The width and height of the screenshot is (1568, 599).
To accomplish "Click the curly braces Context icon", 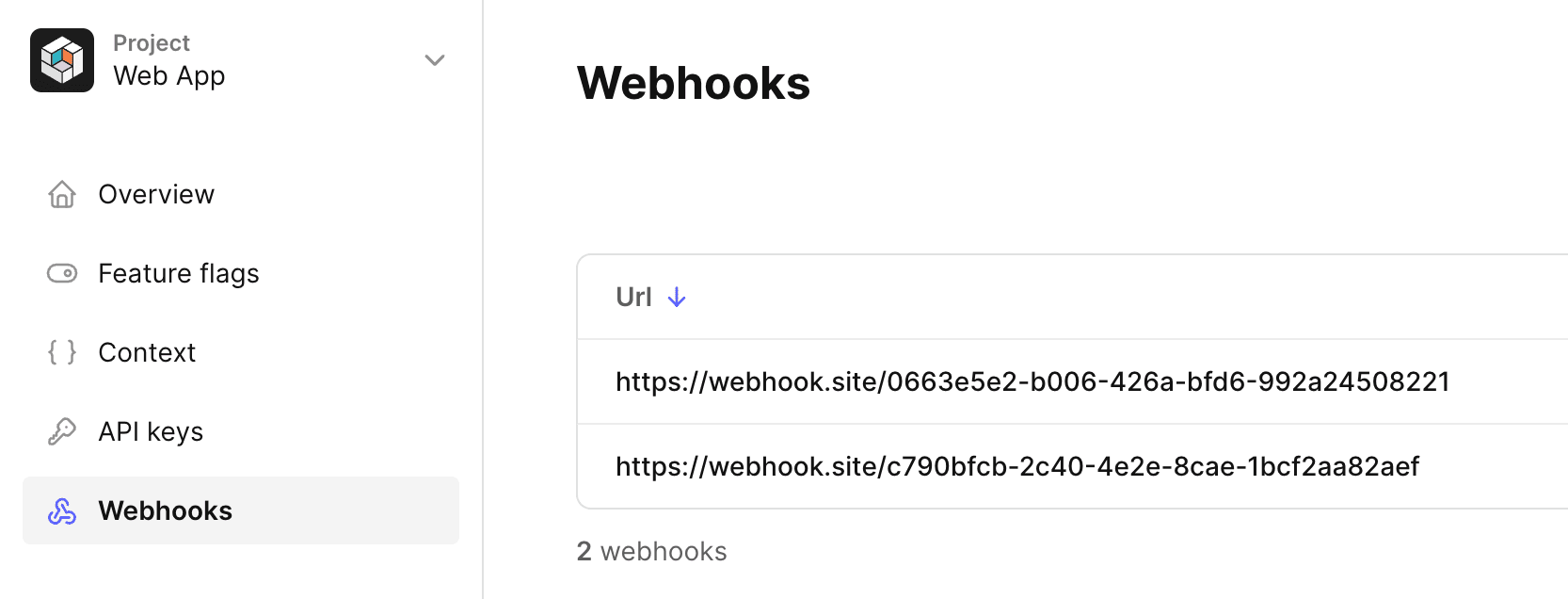I will tap(60, 352).
